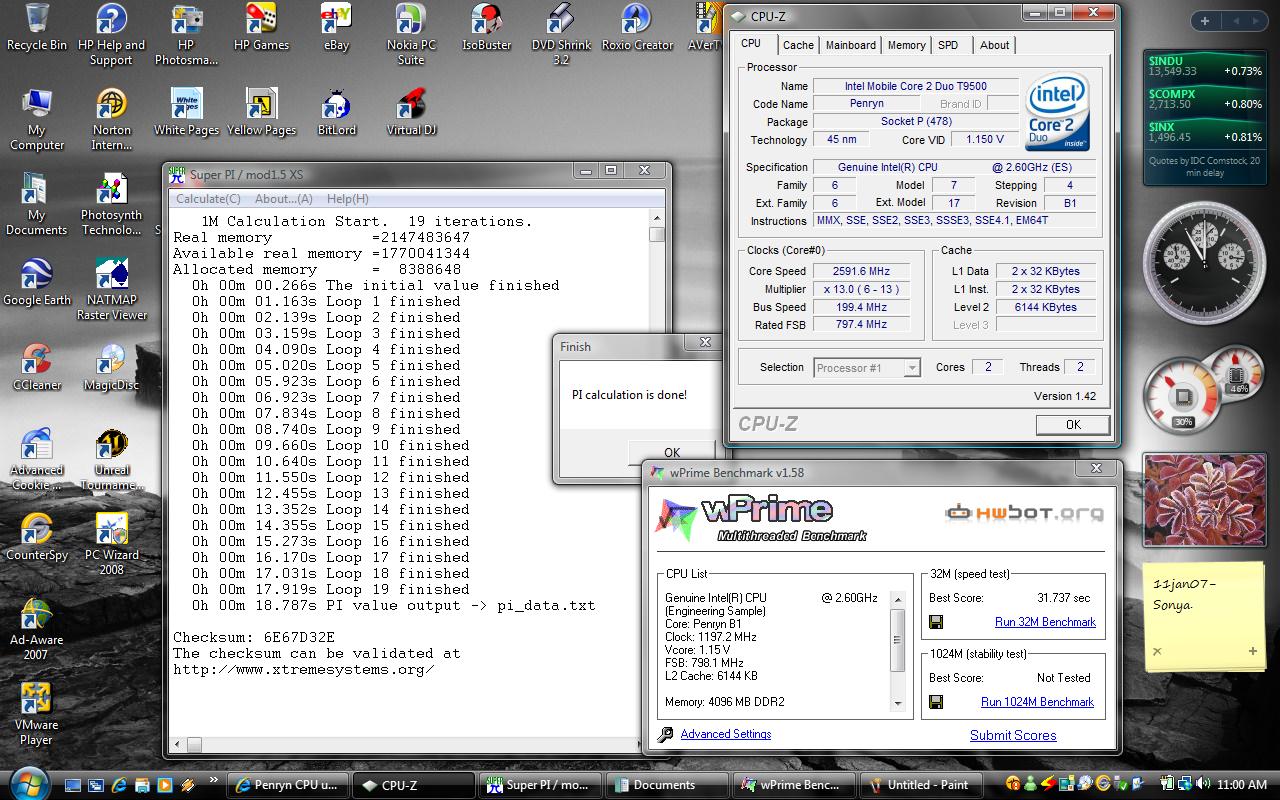Viewport: 1280px width, 800px height.
Task: Open the About tab in CPU-Z
Action: tap(995, 45)
